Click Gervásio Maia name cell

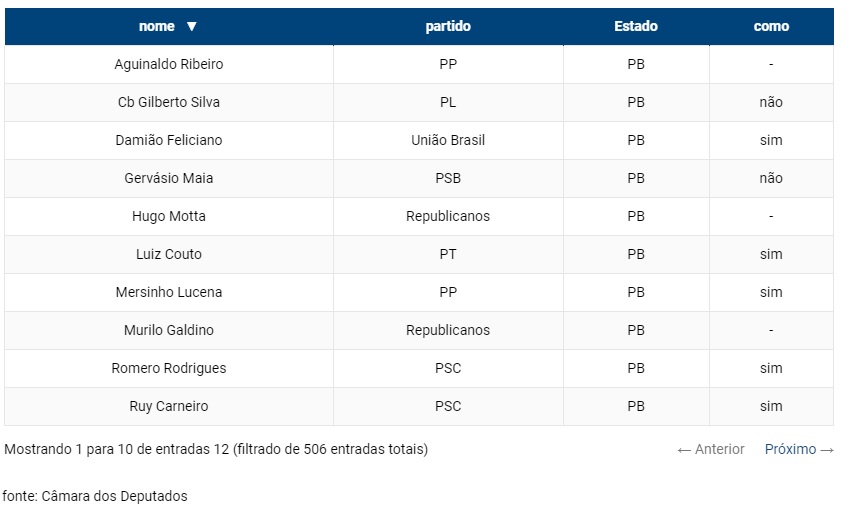point(169,178)
